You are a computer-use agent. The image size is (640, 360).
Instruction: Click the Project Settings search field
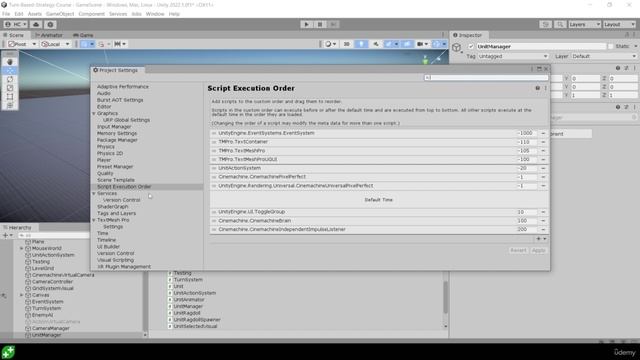[486, 78]
